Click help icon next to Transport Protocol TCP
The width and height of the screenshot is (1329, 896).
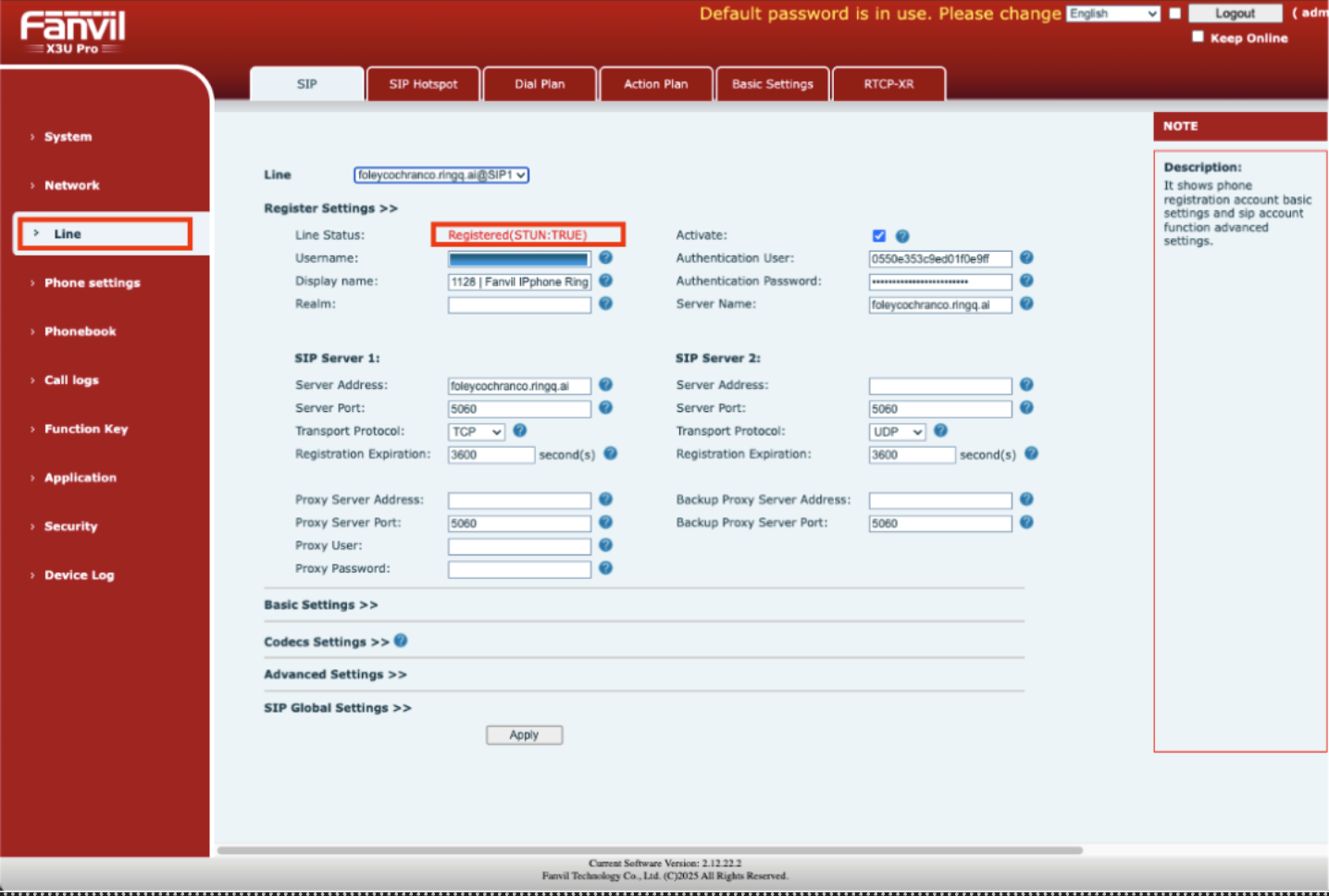tap(519, 430)
